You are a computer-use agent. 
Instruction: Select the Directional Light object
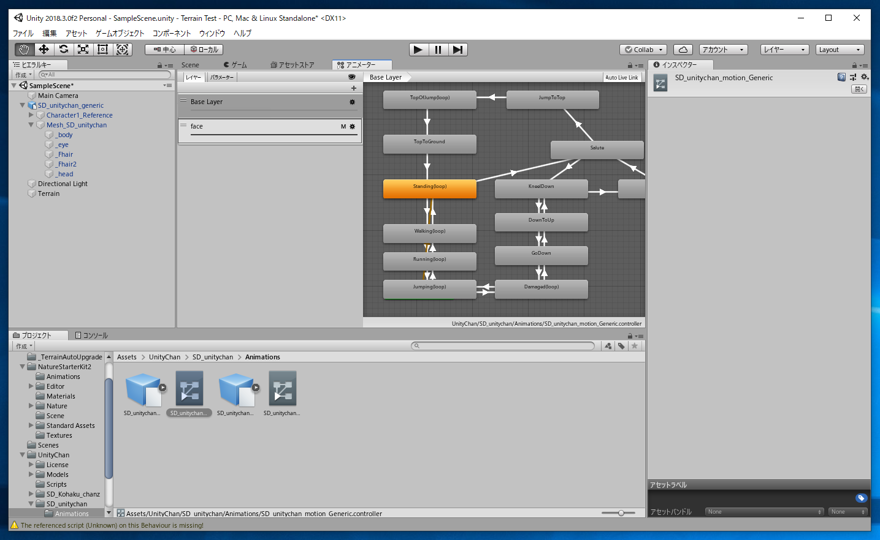[62, 184]
